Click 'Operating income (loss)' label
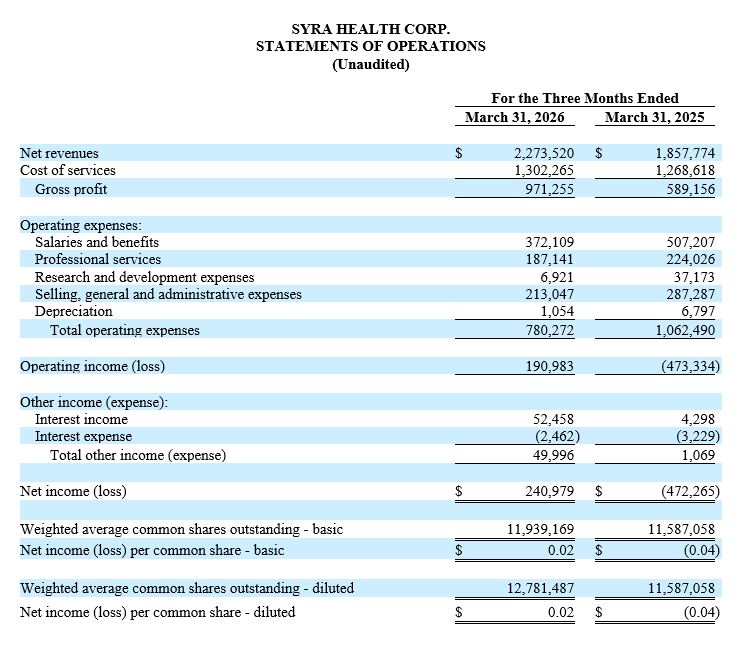 tap(93, 366)
